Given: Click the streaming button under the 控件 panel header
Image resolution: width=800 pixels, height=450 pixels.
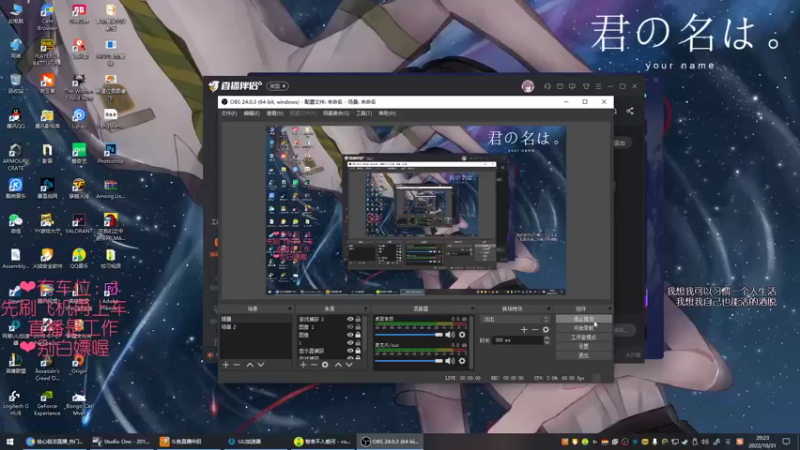Looking at the screenshot, I should [584, 319].
